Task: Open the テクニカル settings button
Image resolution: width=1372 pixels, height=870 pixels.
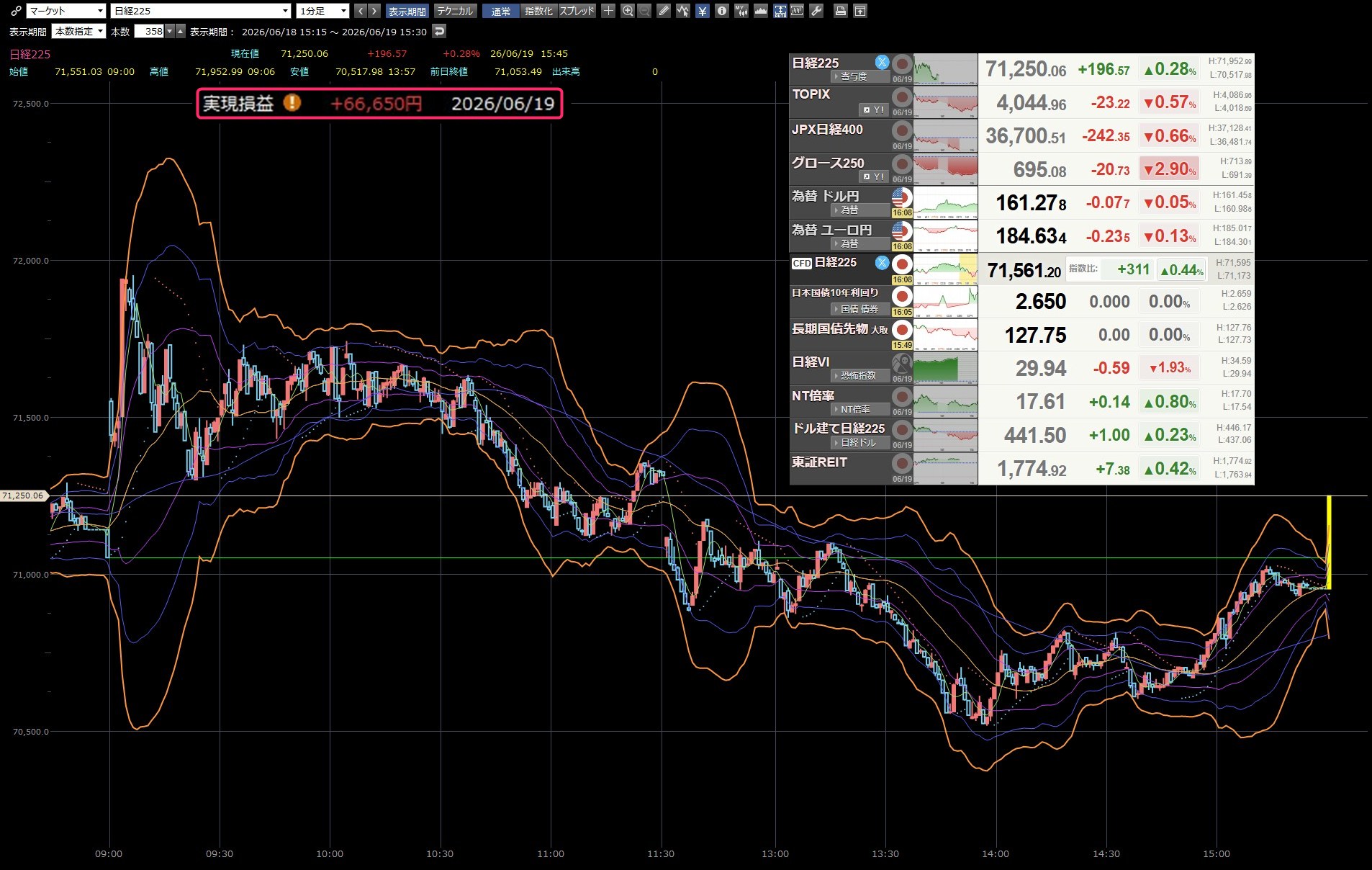Action: [455, 11]
